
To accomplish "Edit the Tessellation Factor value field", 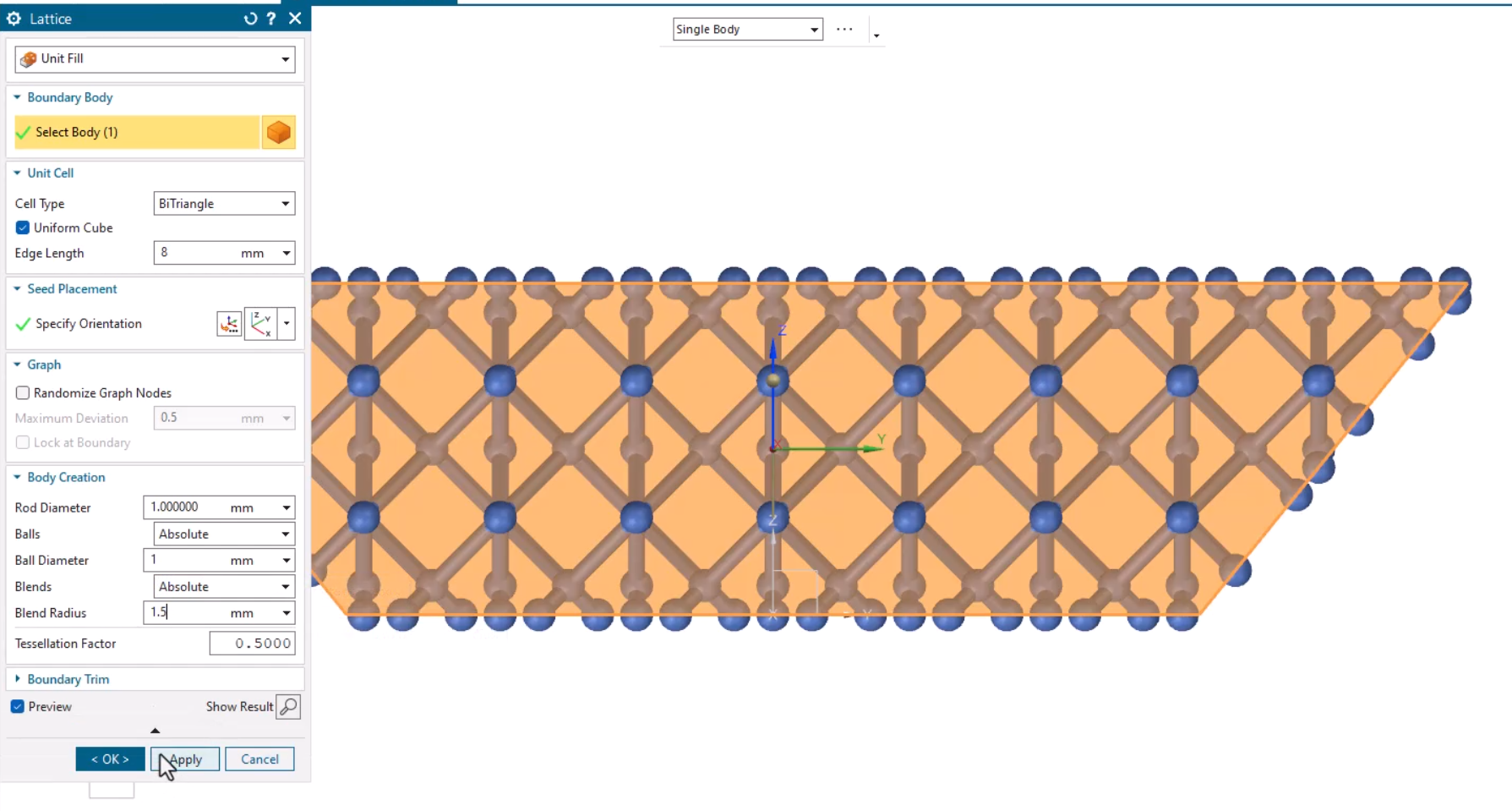I will pyautogui.click(x=252, y=643).
